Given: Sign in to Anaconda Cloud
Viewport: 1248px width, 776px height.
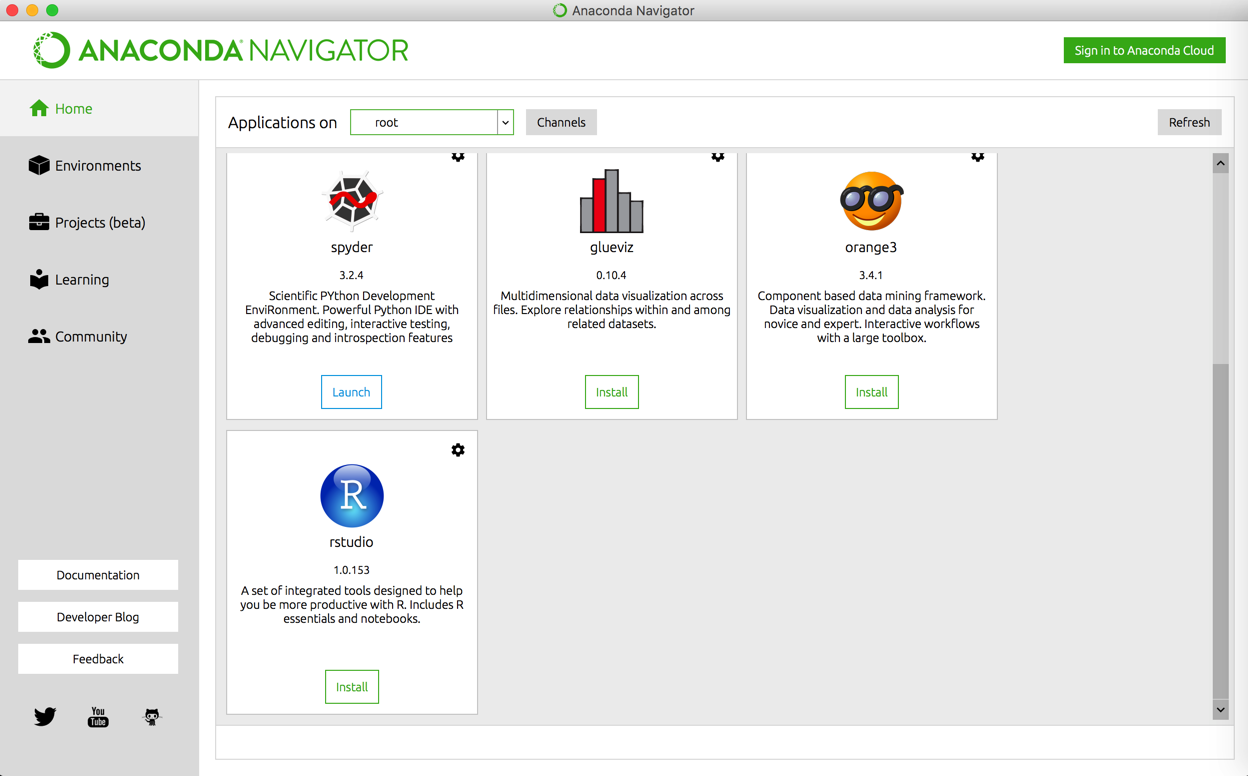Looking at the screenshot, I should [1144, 50].
